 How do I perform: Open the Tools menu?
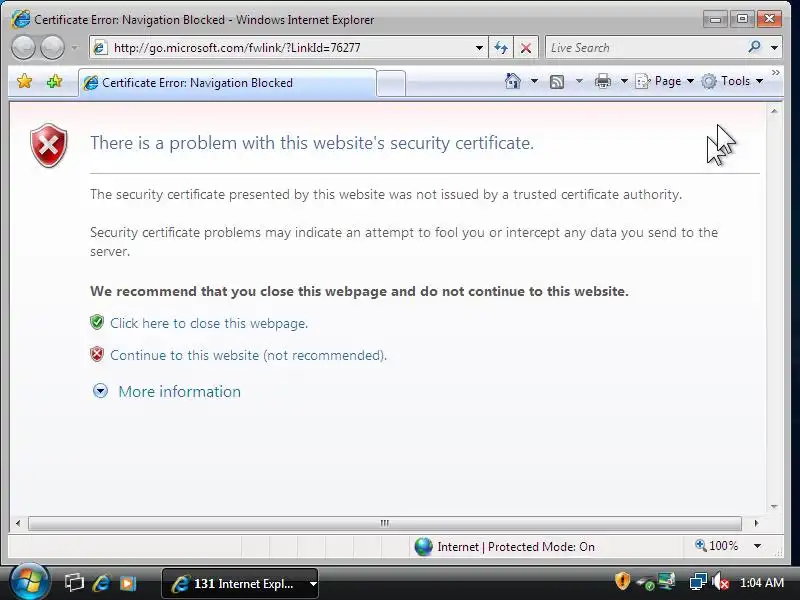(732, 81)
